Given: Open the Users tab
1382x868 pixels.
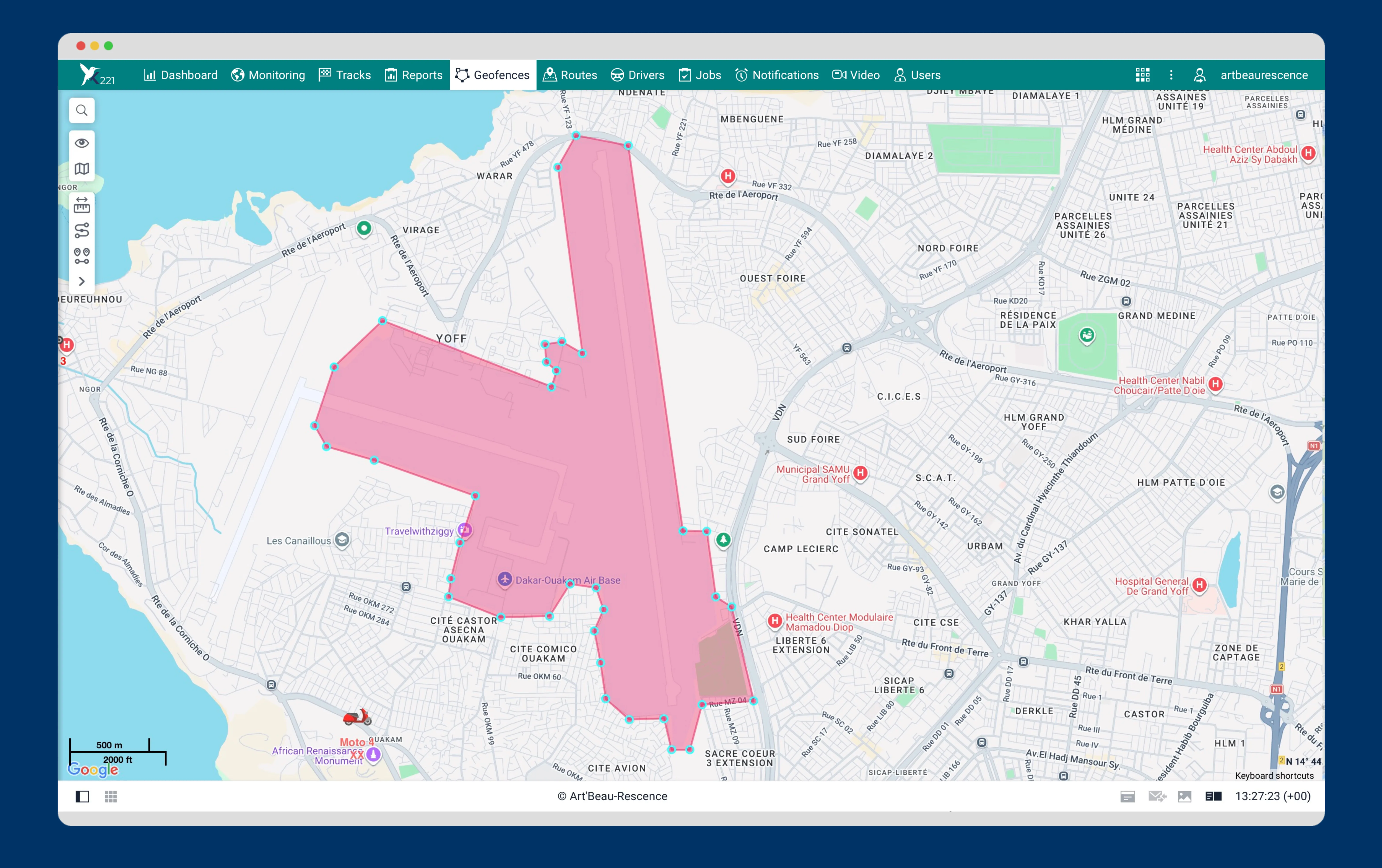Looking at the screenshot, I should coord(917,75).
